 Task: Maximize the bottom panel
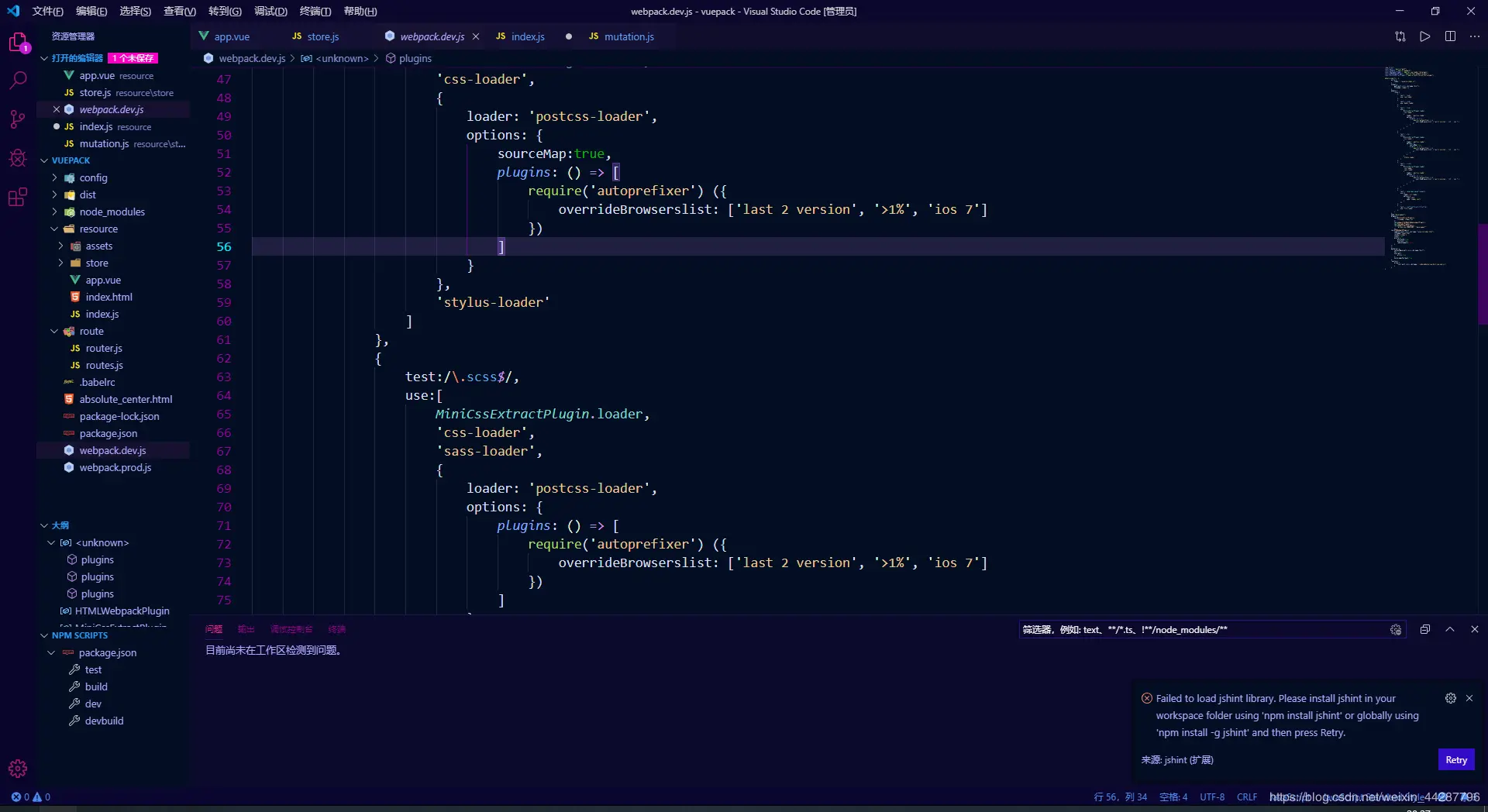(x=1424, y=630)
